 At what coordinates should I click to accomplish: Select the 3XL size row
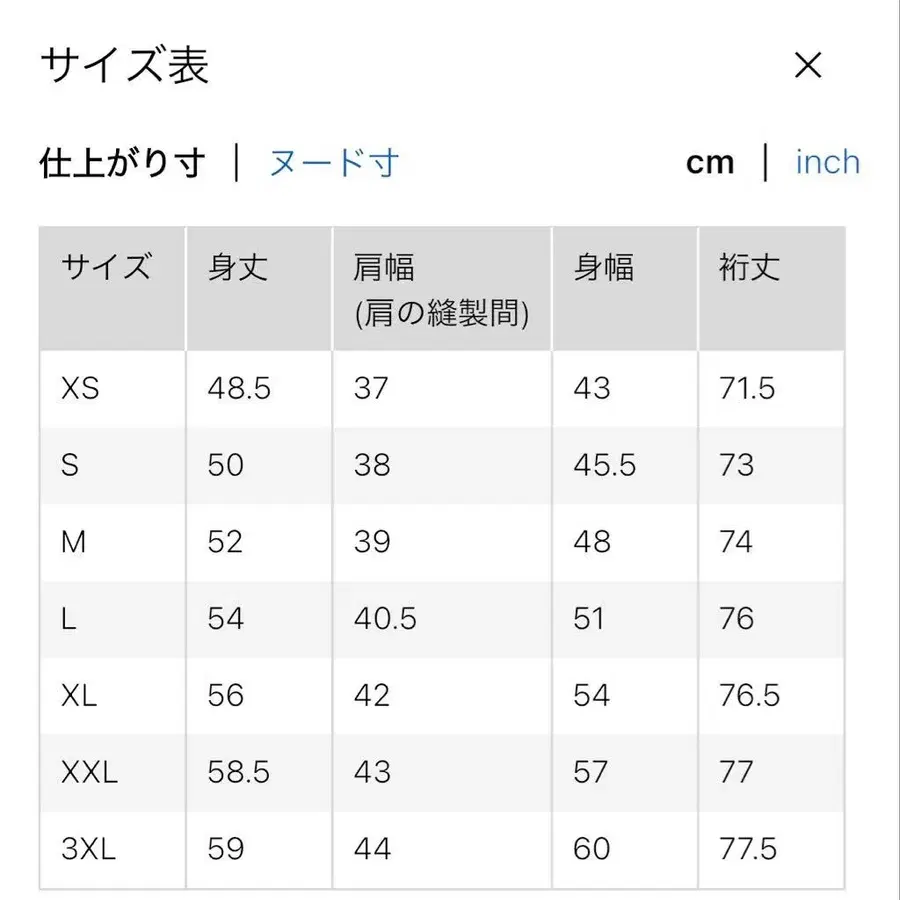90,849
